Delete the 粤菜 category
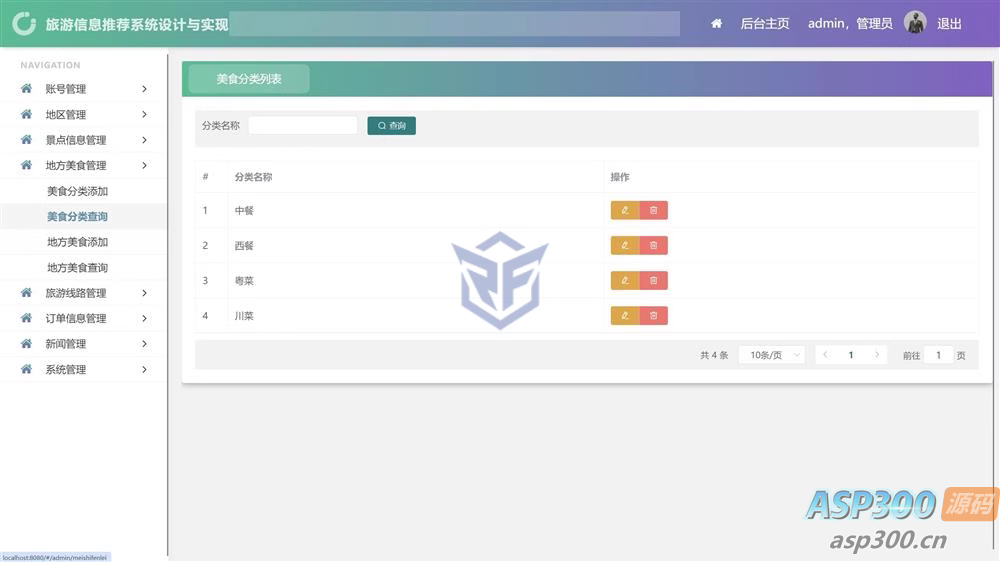The width and height of the screenshot is (1000, 562). pos(654,281)
